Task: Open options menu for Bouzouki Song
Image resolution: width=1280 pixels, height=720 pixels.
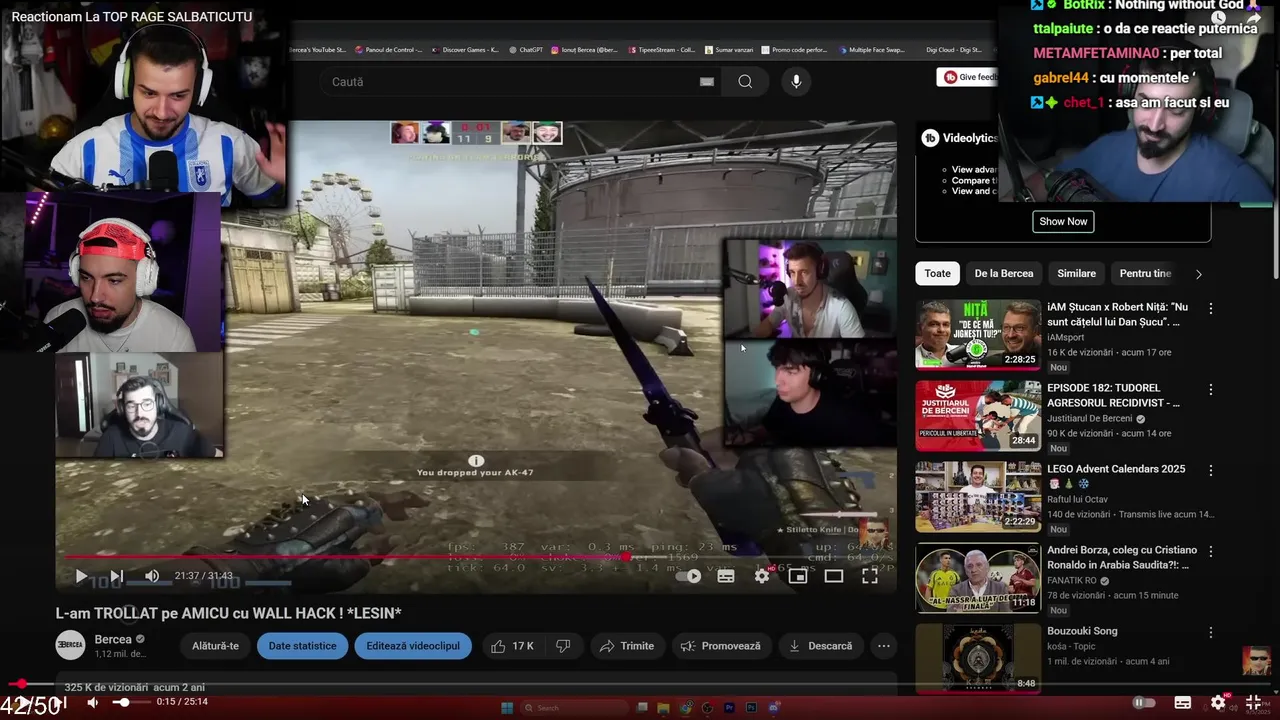Action: pyautogui.click(x=1211, y=633)
